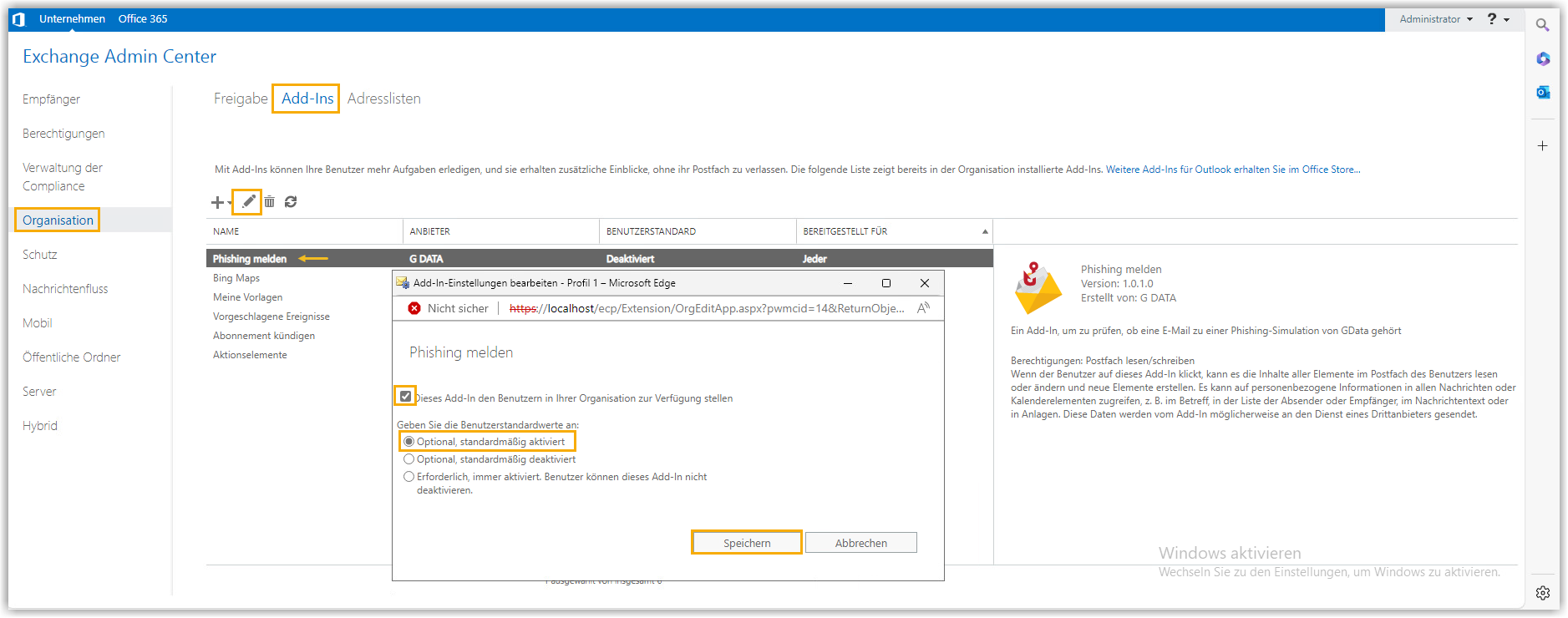1568x618 pixels.
Task: Expand the help menu dropdown arrow
Action: coord(1507,19)
